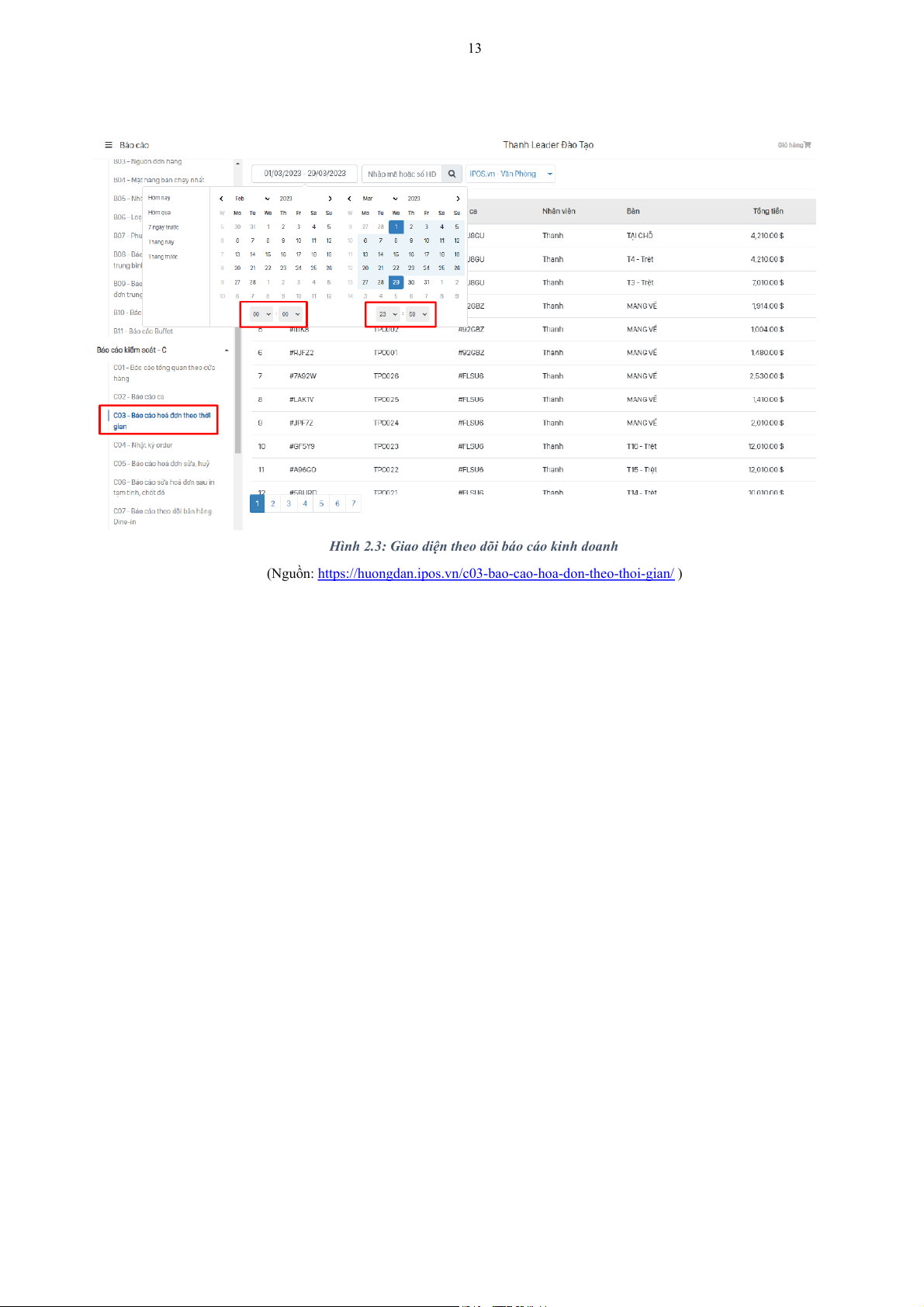Open C04 - Nhật ký order report
This screenshot has height=1307, width=924.
(x=143, y=445)
